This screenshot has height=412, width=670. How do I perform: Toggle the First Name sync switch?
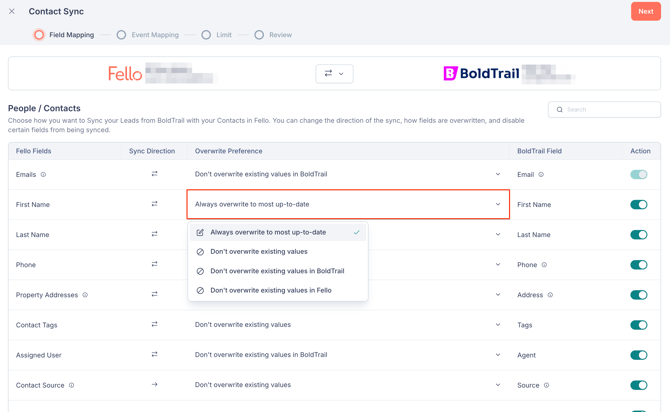(639, 204)
